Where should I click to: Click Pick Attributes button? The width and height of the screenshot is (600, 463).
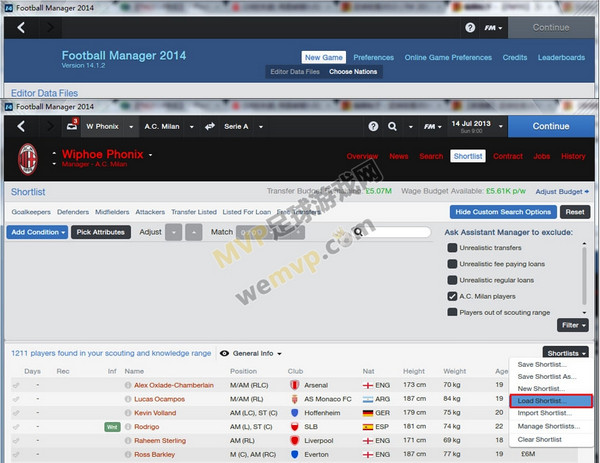pos(101,232)
